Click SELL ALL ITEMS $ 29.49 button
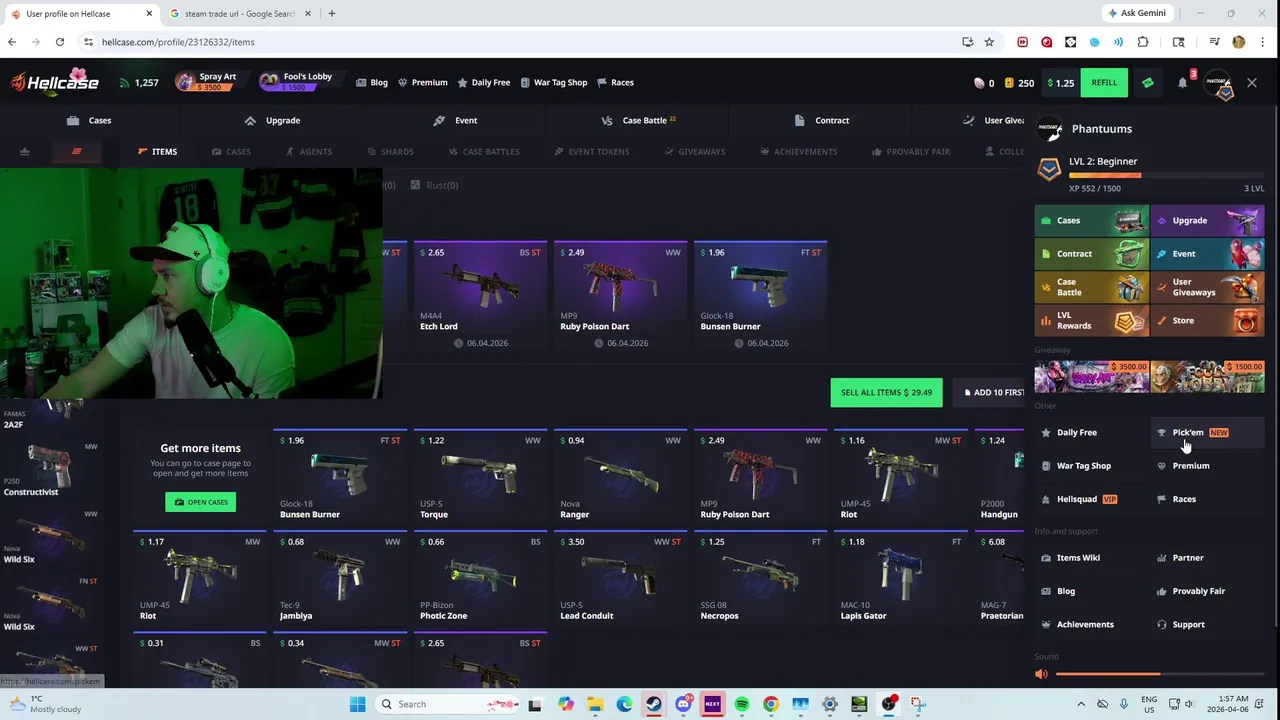 tap(886, 392)
